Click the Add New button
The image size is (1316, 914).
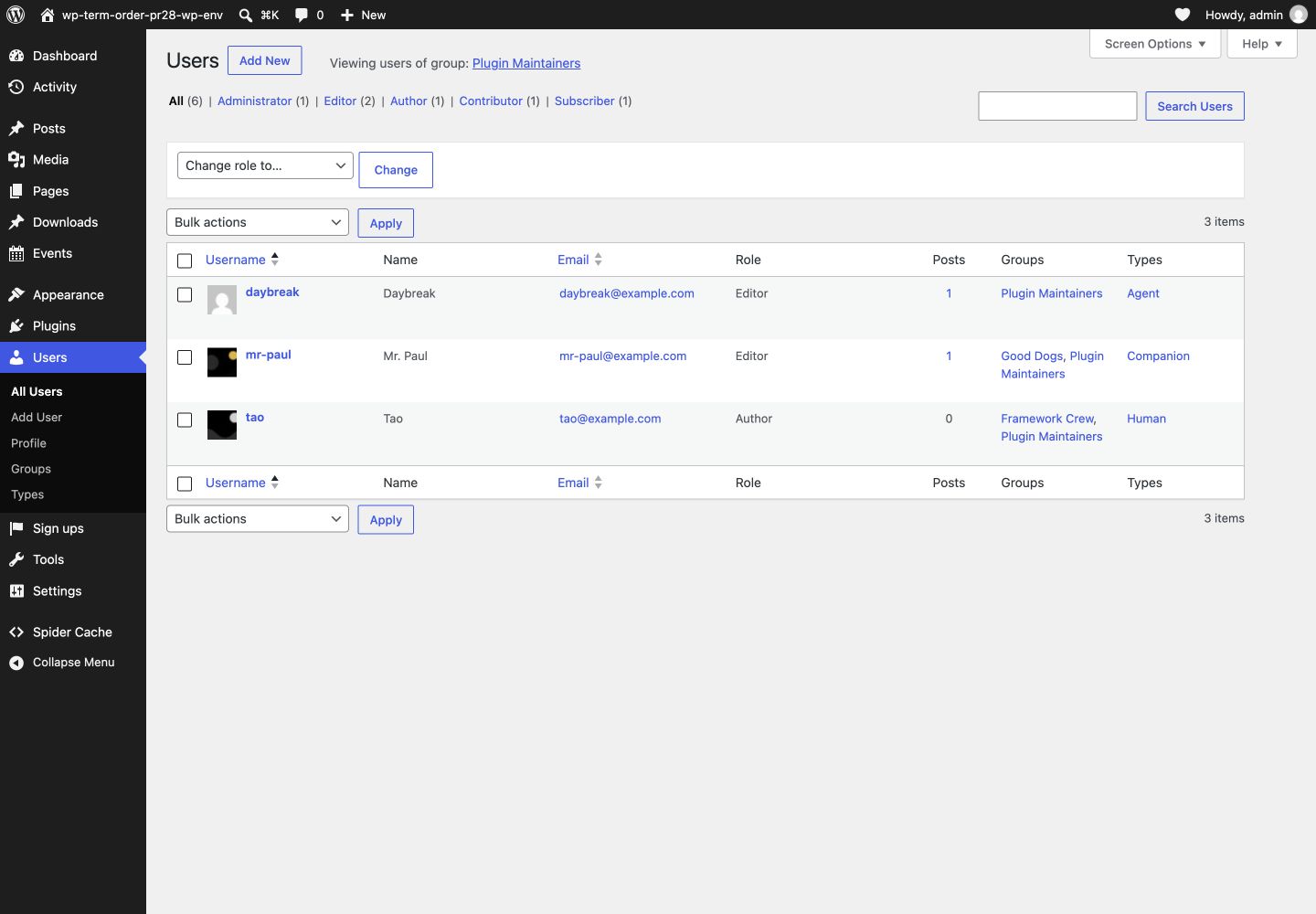[265, 60]
